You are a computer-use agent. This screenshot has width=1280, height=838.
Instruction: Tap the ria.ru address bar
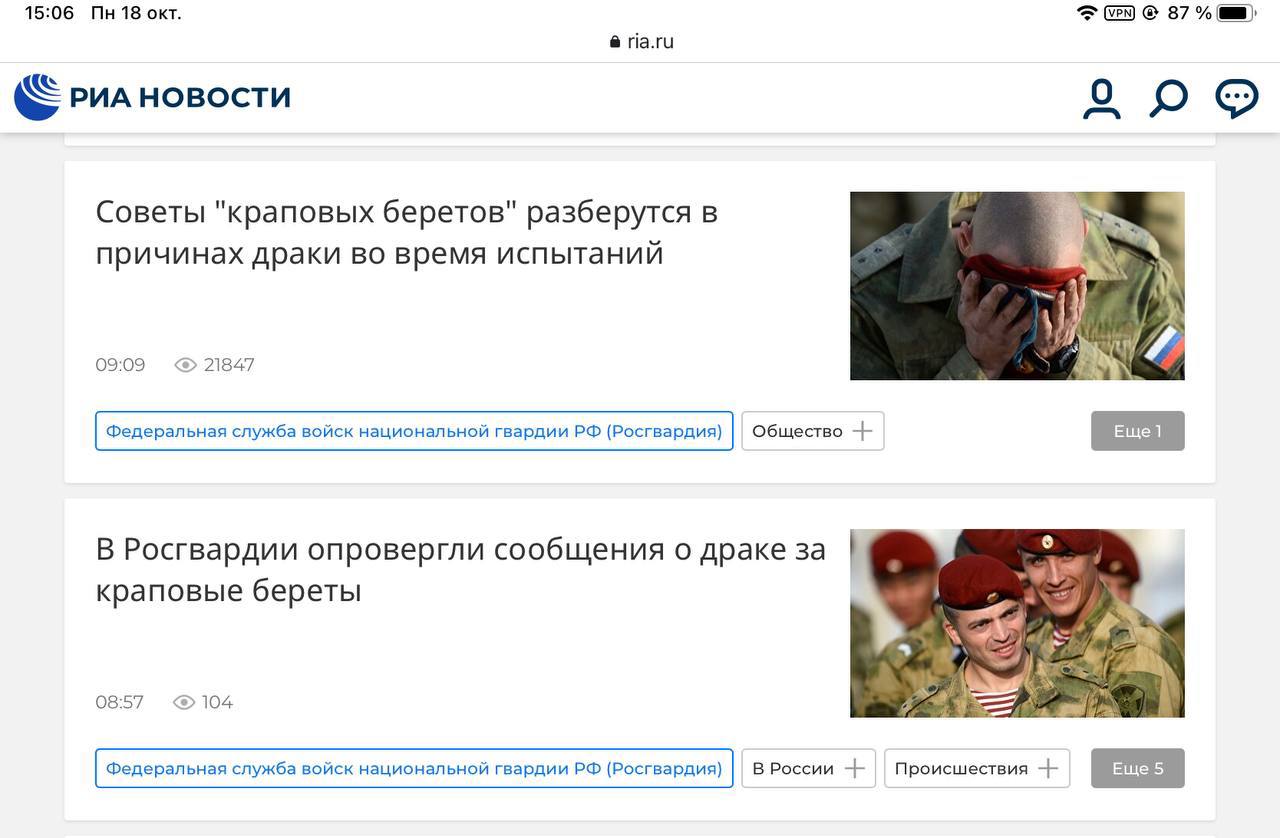coord(640,41)
